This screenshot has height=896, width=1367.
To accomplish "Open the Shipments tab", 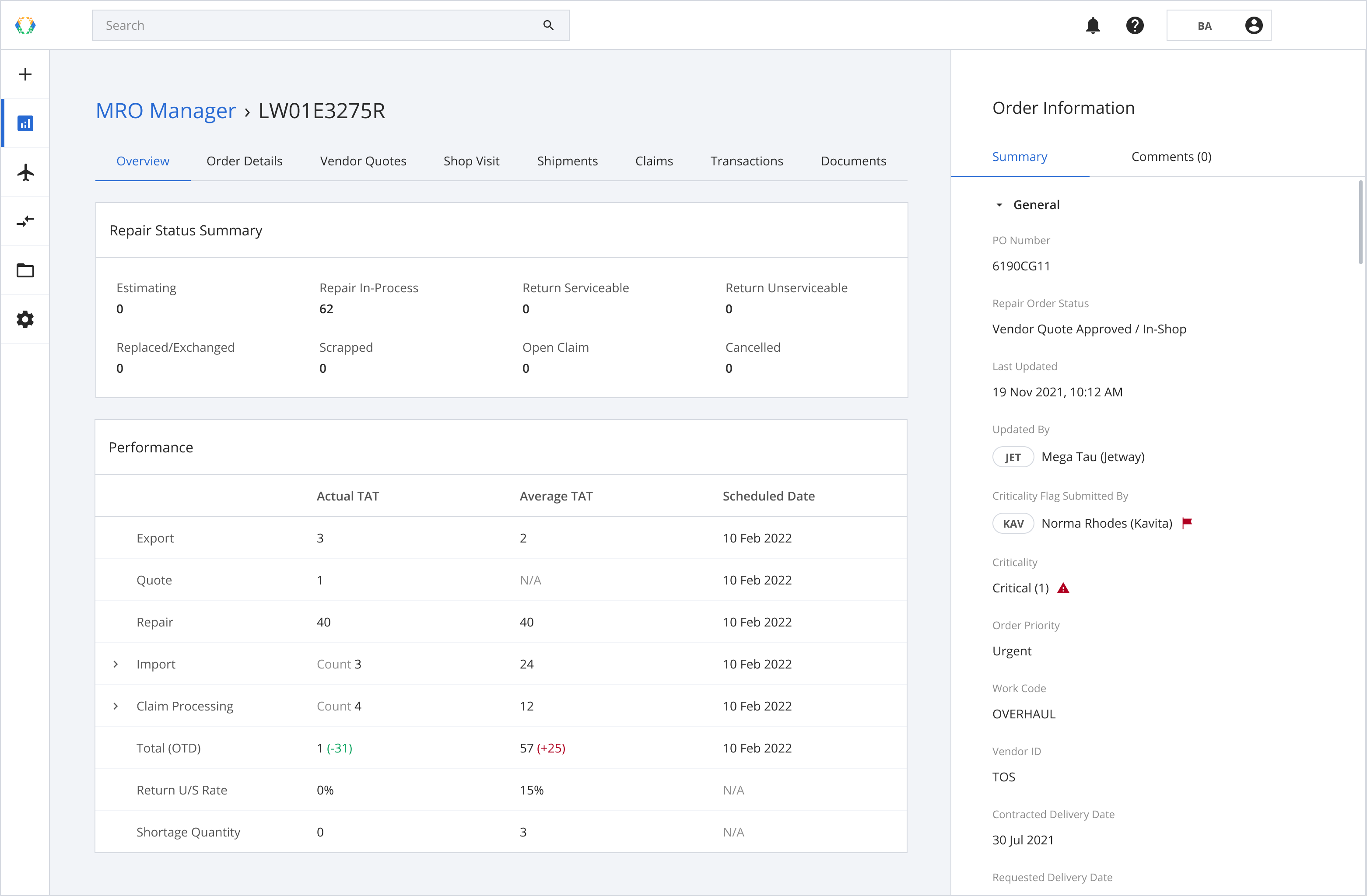I will 567,161.
